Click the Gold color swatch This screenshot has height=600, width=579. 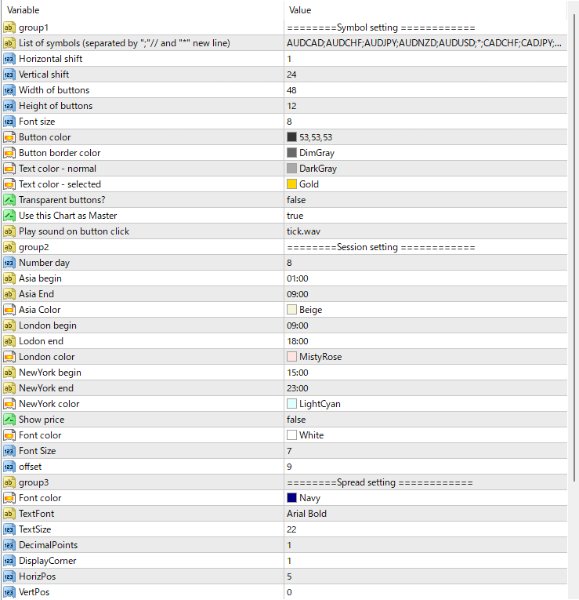point(292,184)
